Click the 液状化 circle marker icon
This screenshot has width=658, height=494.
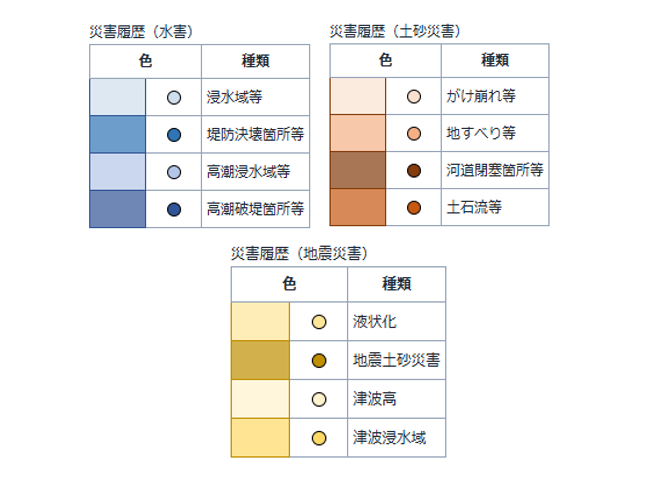pyautogui.click(x=319, y=323)
